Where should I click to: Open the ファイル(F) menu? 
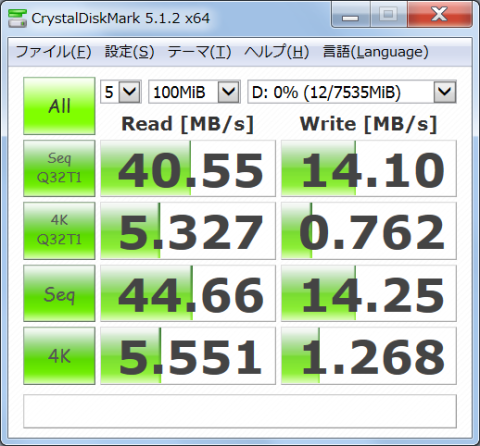click(x=53, y=52)
